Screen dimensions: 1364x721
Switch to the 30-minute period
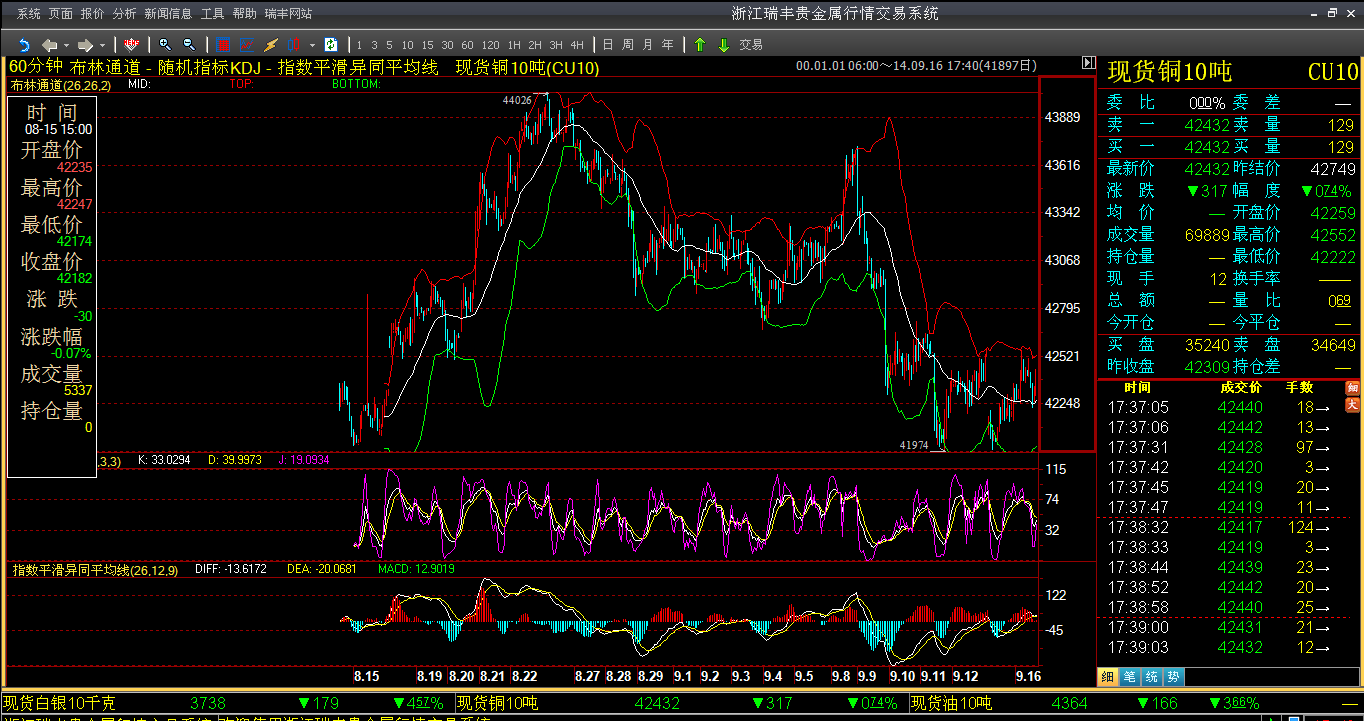[447, 45]
